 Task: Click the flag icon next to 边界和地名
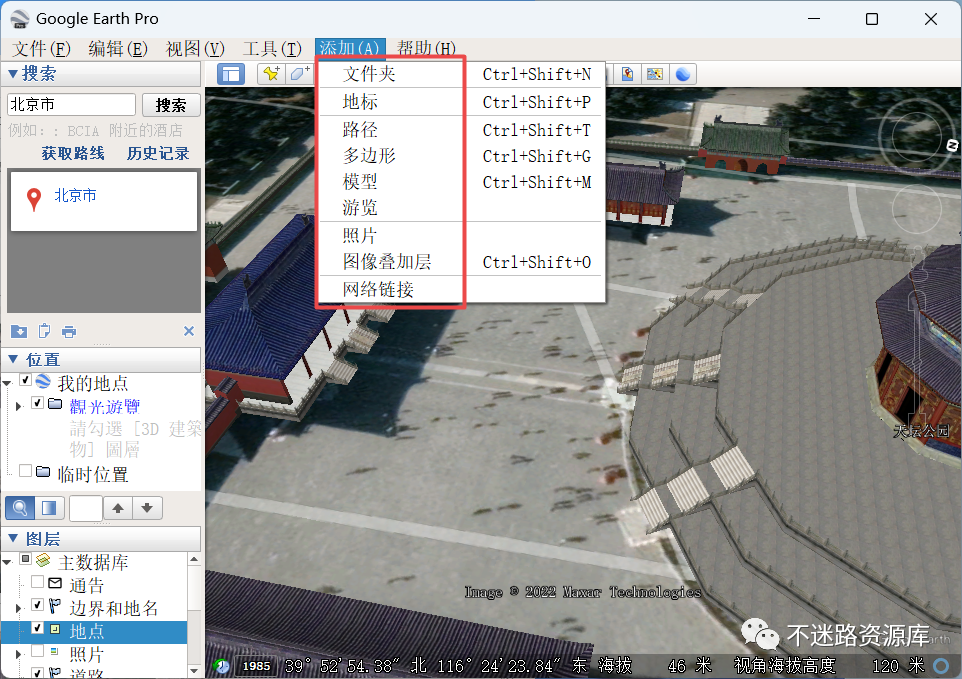pyautogui.click(x=55, y=606)
